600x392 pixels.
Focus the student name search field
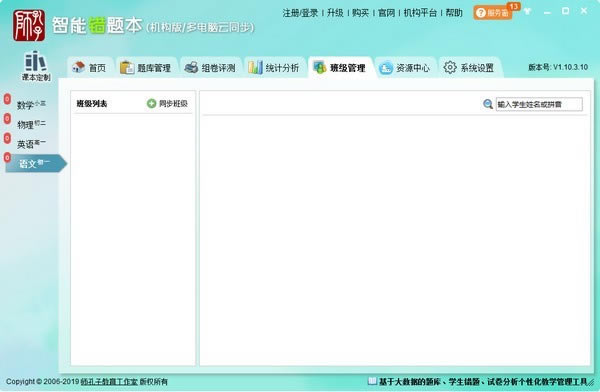coord(539,104)
